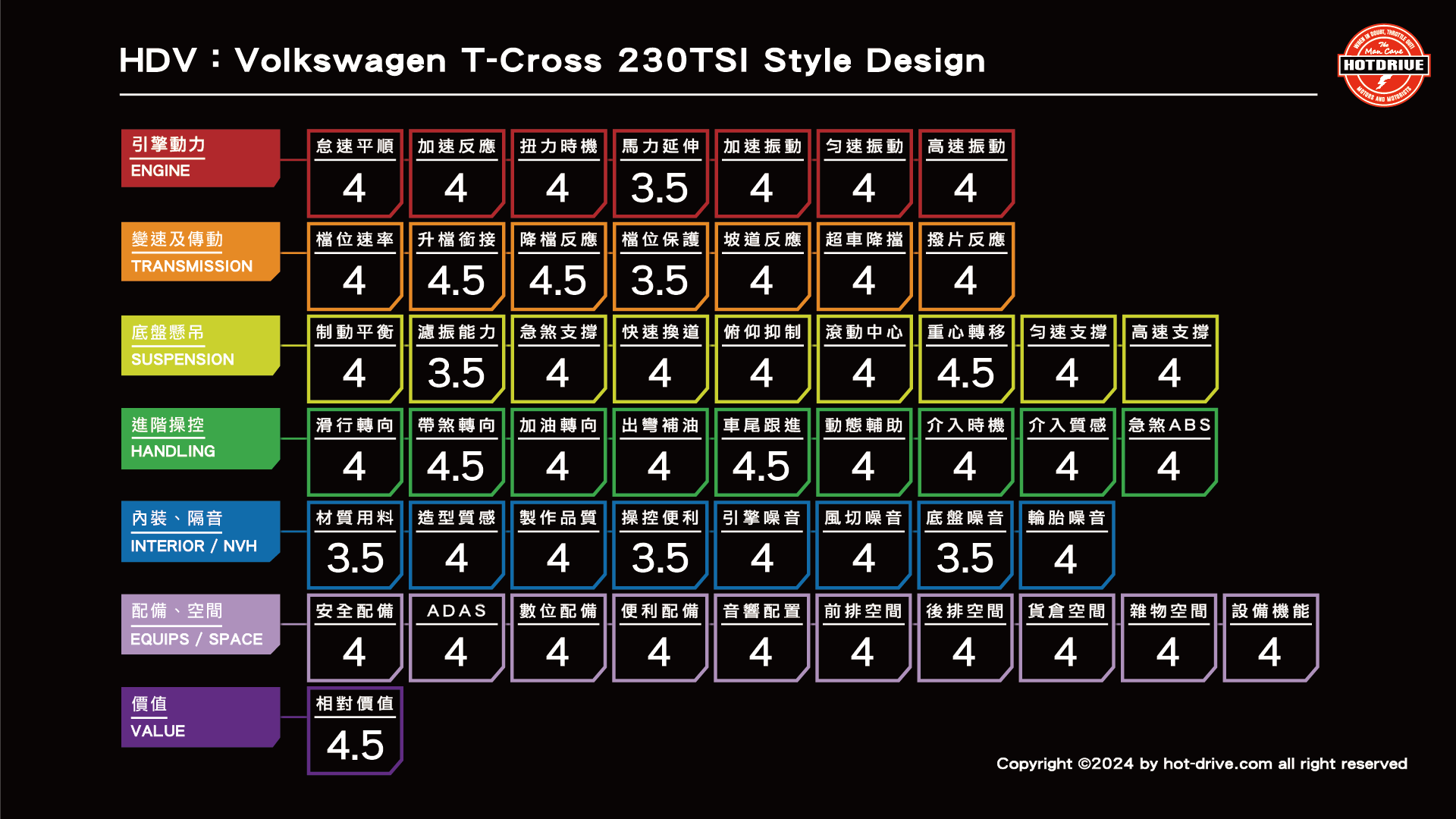This screenshot has width=1456, height=819.
Task: Click the 高速振動 engine score box
Action: pyautogui.click(x=965, y=174)
